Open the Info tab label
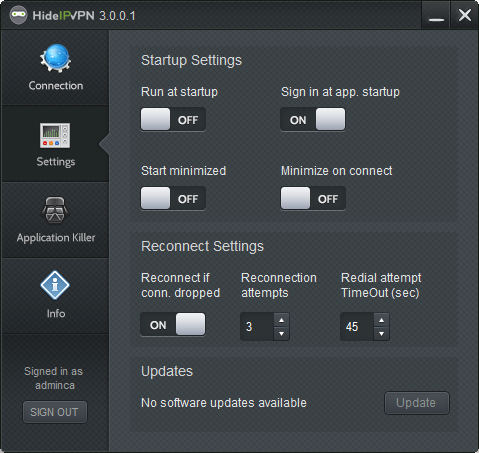The image size is (479, 453). tap(56, 313)
